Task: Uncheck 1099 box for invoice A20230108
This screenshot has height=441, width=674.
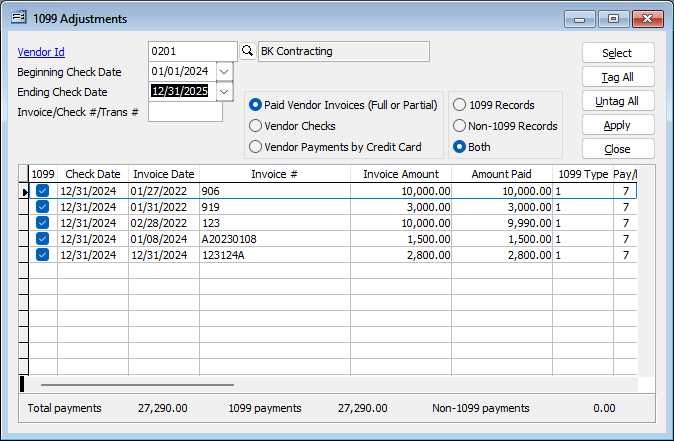Action: pyautogui.click(x=42, y=239)
